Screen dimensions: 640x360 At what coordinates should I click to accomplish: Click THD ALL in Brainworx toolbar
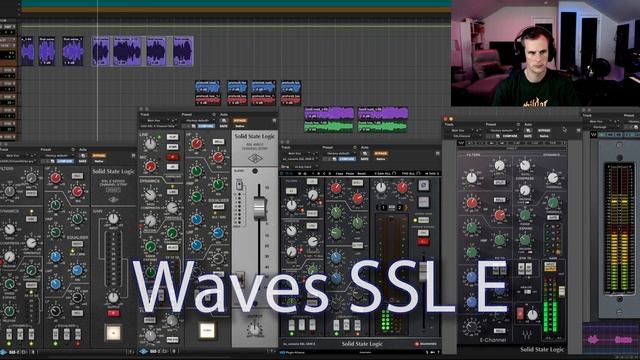click(411, 173)
